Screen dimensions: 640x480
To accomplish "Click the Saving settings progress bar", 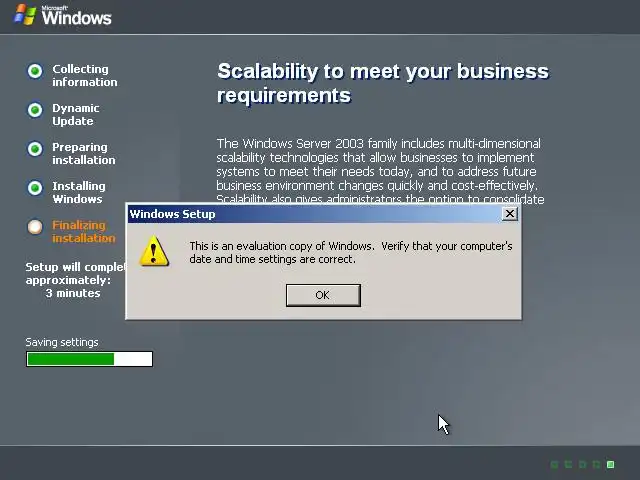I will point(89,359).
